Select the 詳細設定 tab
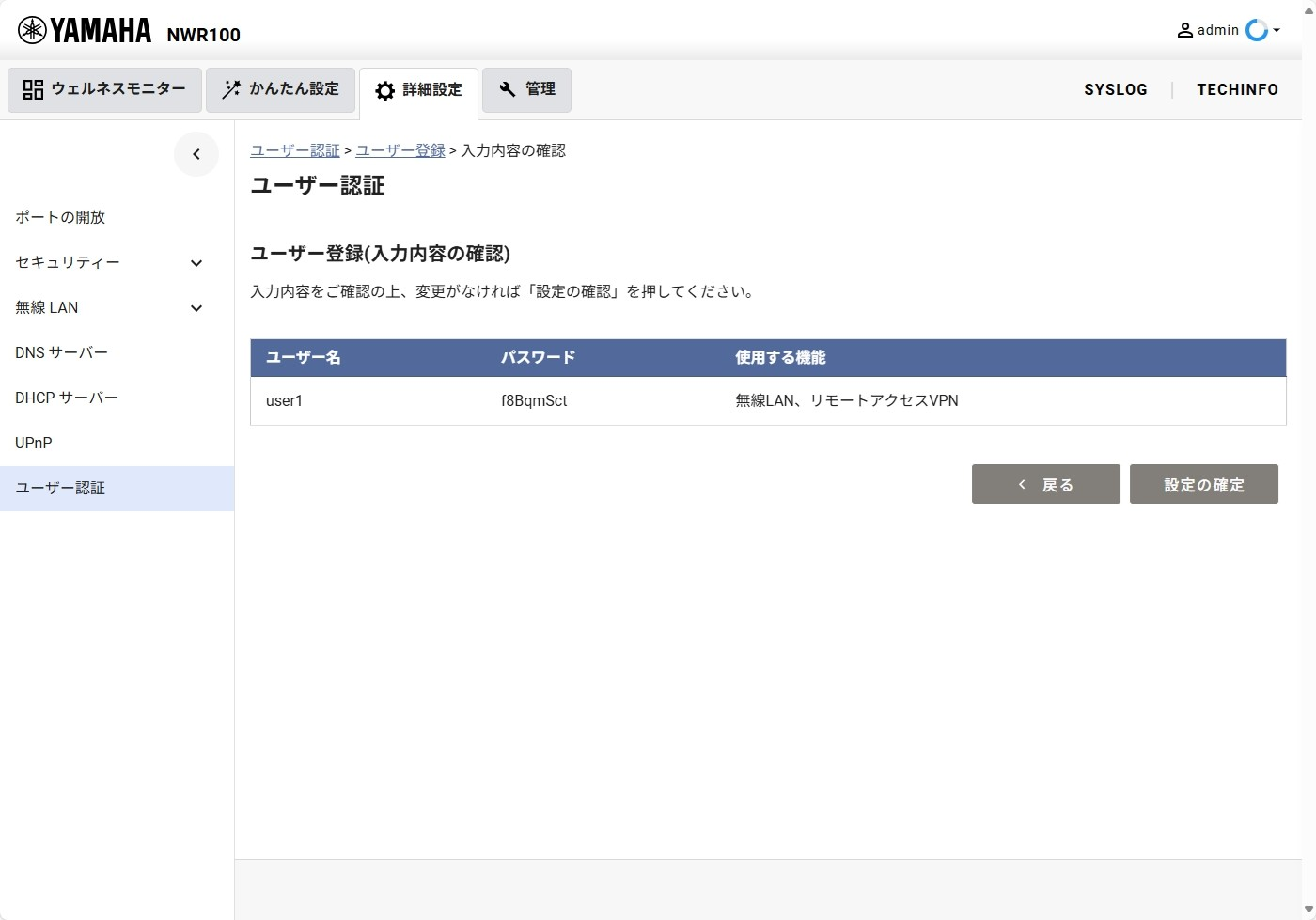This screenshot has width=1316, height=920. [x=418, y=90]
